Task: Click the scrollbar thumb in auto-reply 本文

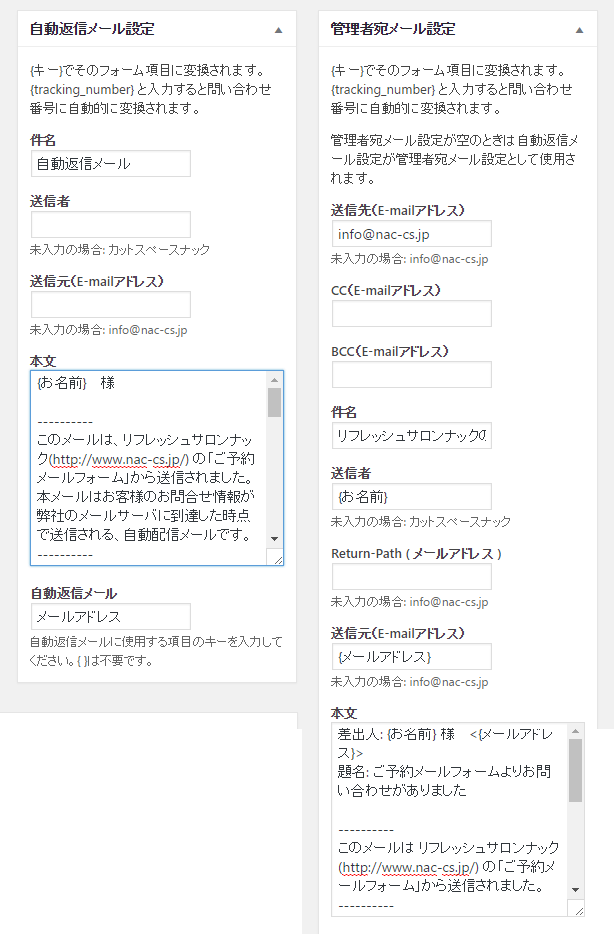Action: pyautogui.click(x=274, y=402)
